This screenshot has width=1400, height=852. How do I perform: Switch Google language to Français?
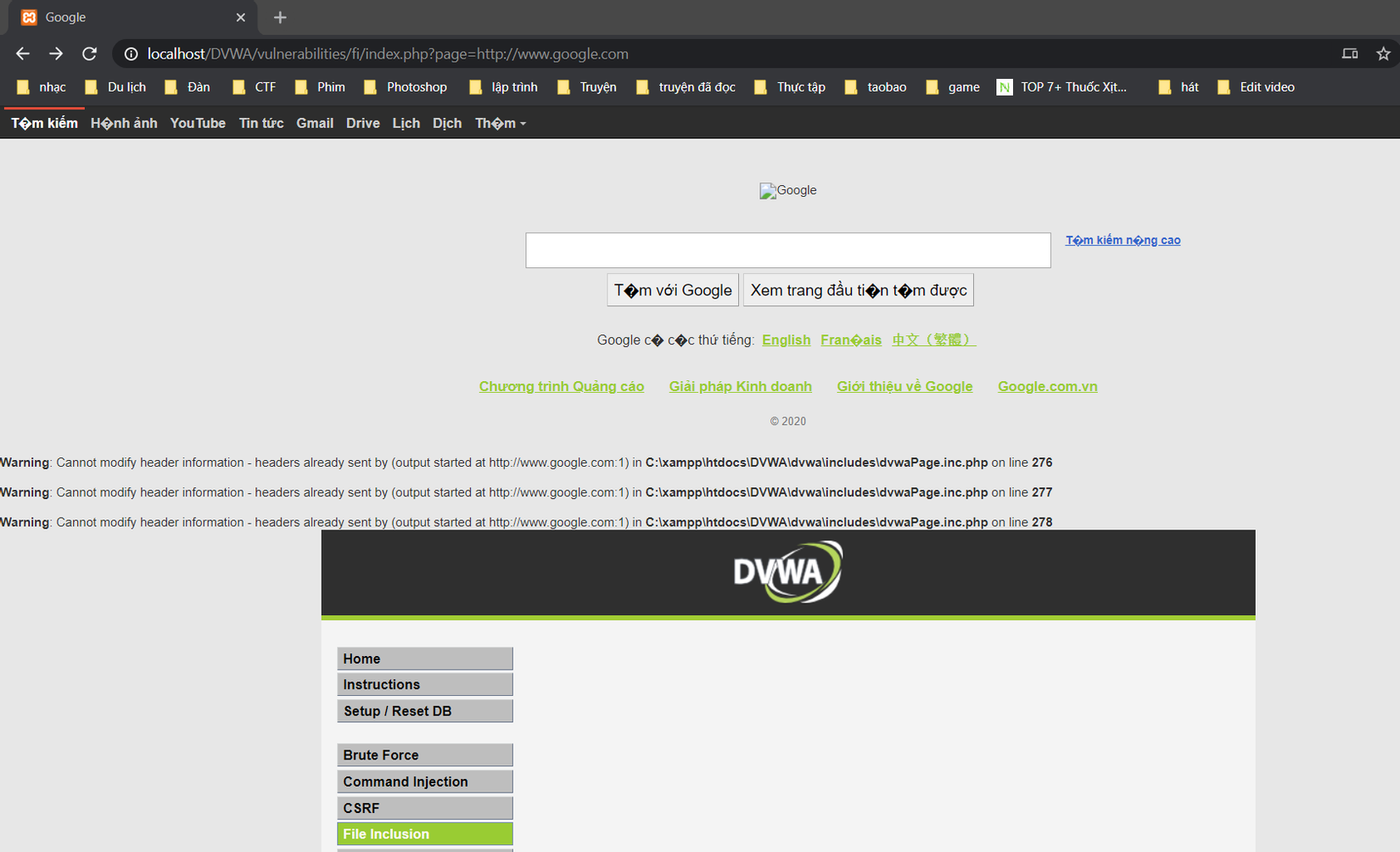(x=851, y=339)
